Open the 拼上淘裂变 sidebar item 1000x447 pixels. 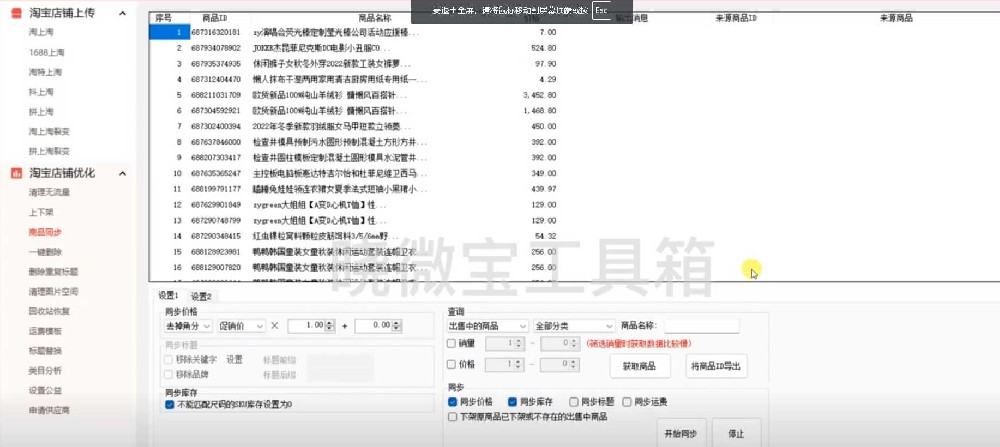point(49,151)
